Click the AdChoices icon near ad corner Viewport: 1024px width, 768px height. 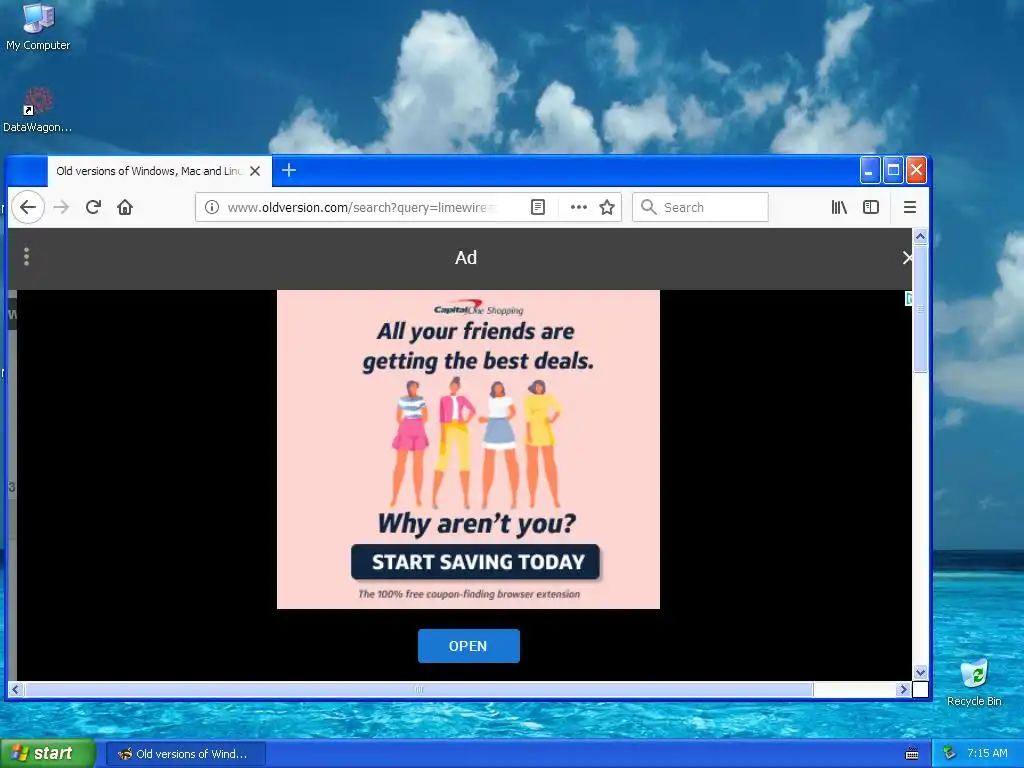908,299
